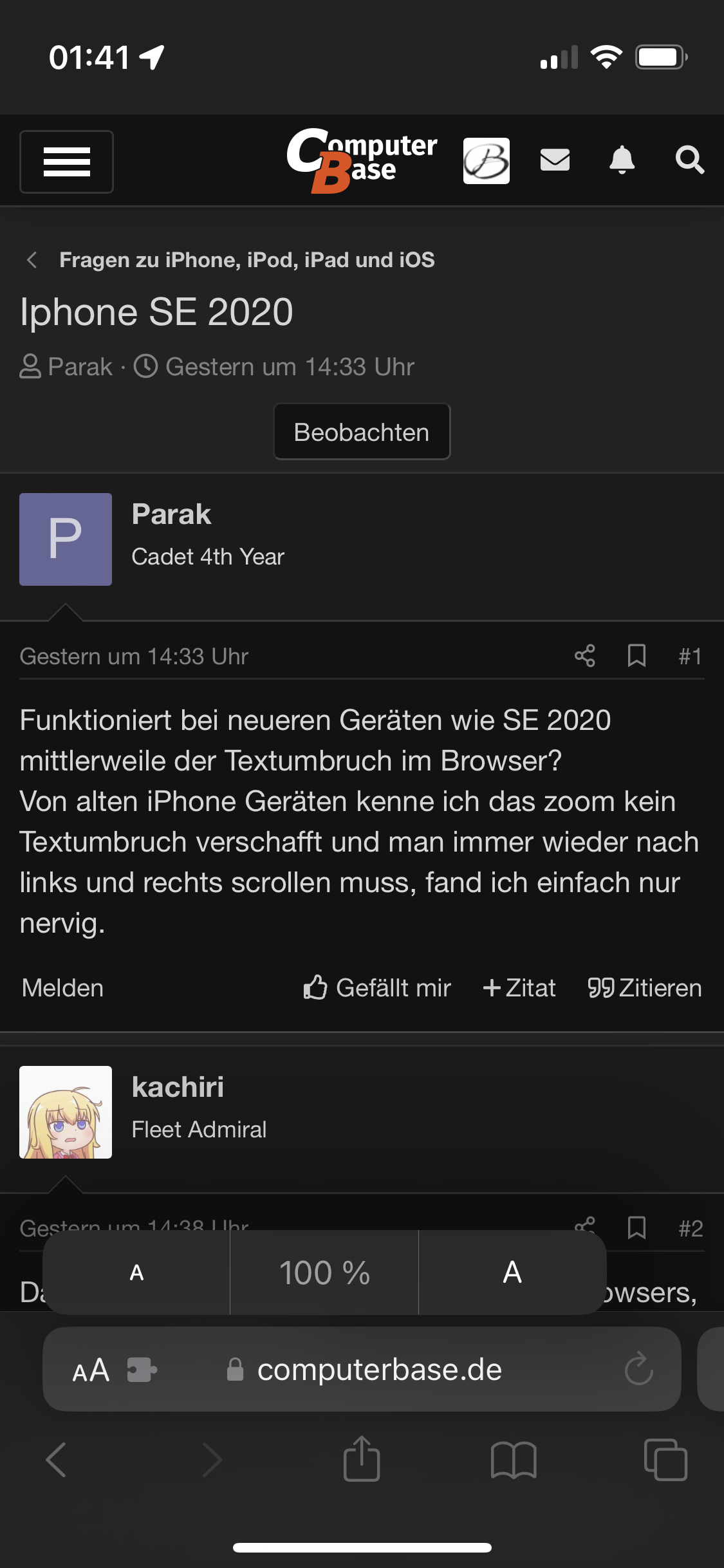Reset zoom via '100 %' label
Screen dimensions: 724x1568
point(324,1273)
